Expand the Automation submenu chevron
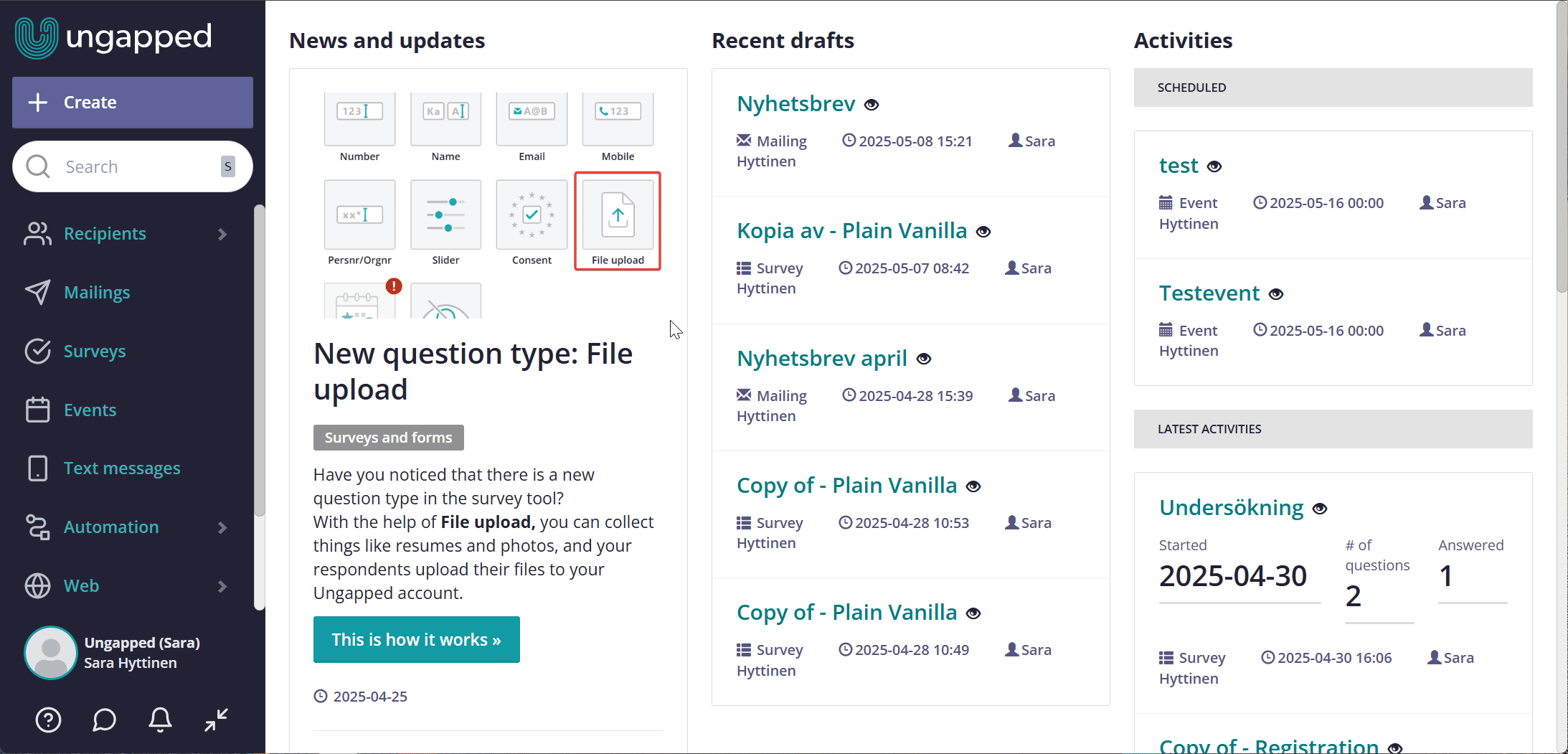1568x754 pixels. 222,527
